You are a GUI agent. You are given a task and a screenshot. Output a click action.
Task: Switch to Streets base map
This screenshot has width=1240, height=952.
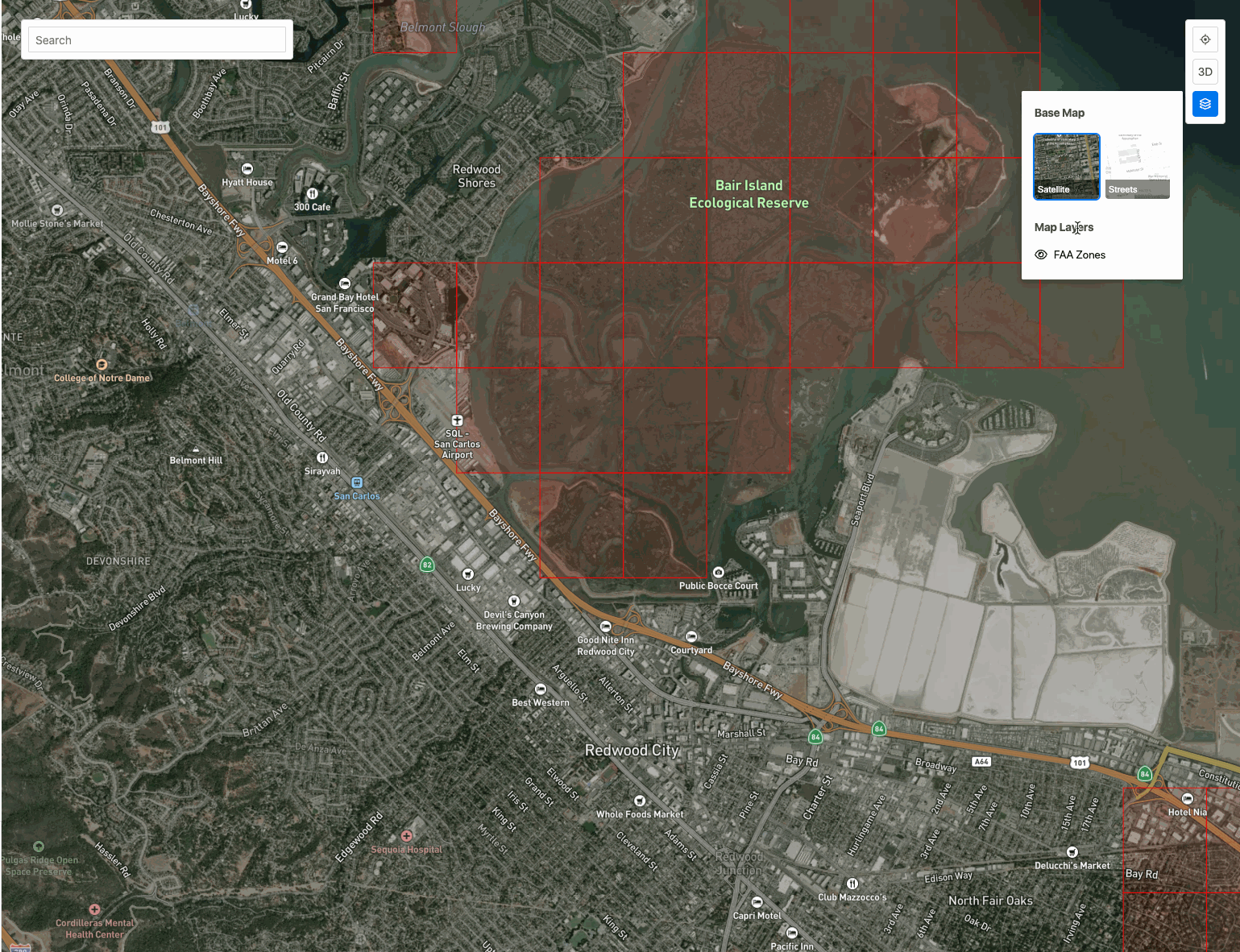coord(1137,167)
